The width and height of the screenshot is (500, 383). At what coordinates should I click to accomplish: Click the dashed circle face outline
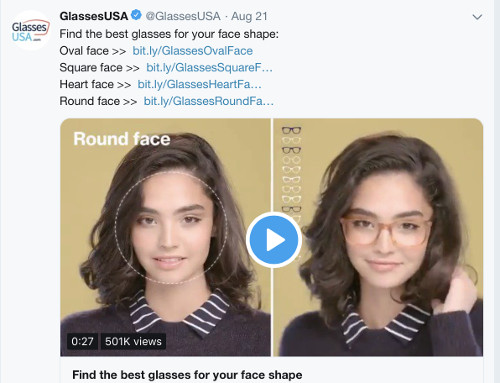(x=171, y=227)
